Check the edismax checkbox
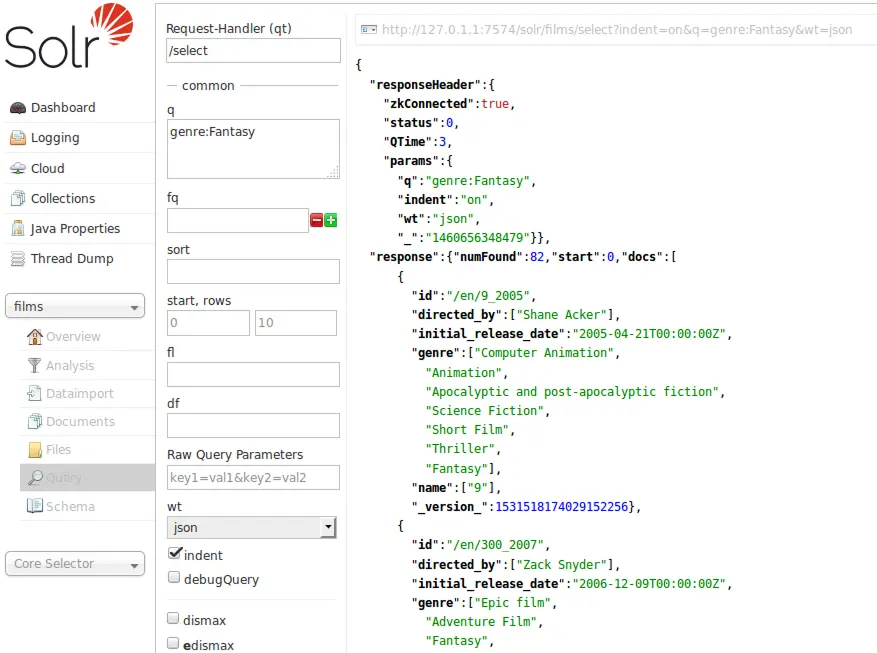877x653 pixels. point(172,643)
